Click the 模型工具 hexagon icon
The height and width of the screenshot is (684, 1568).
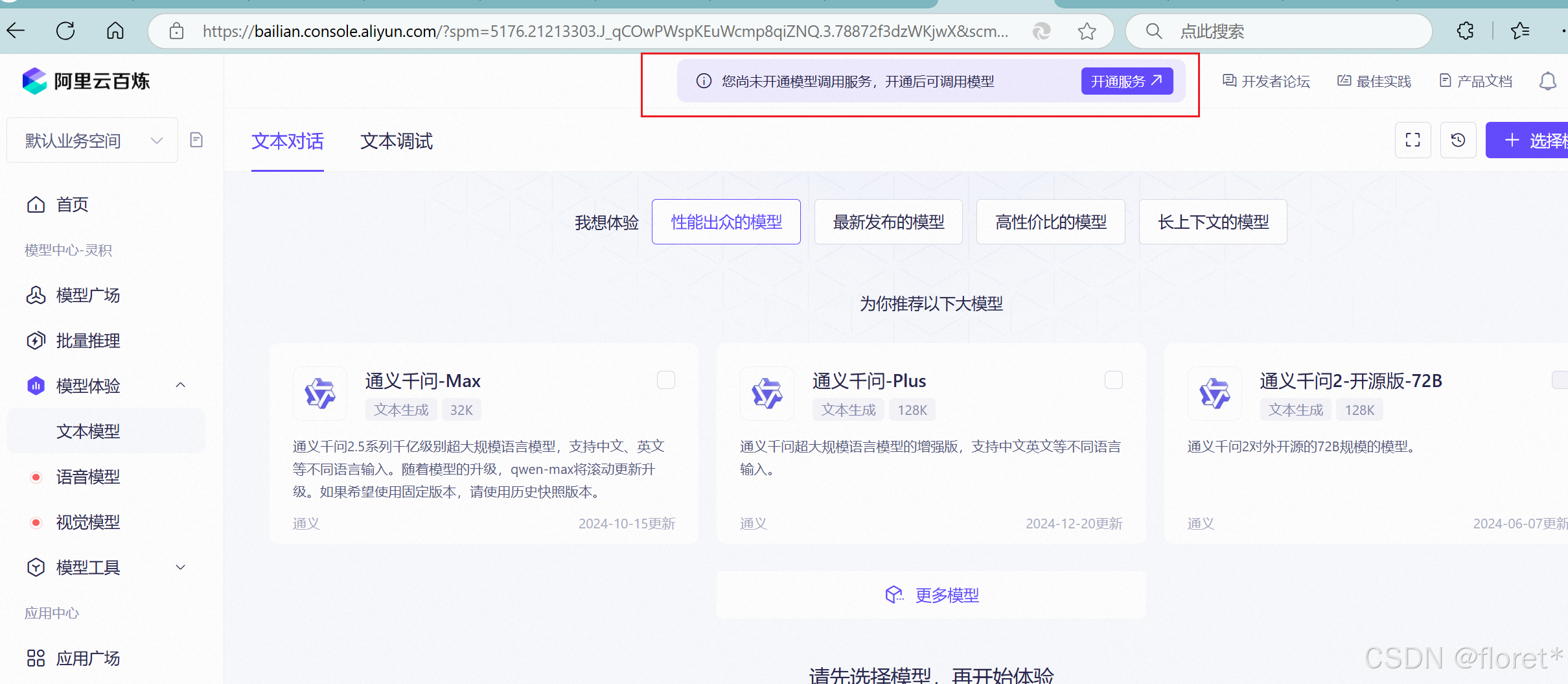36,567
